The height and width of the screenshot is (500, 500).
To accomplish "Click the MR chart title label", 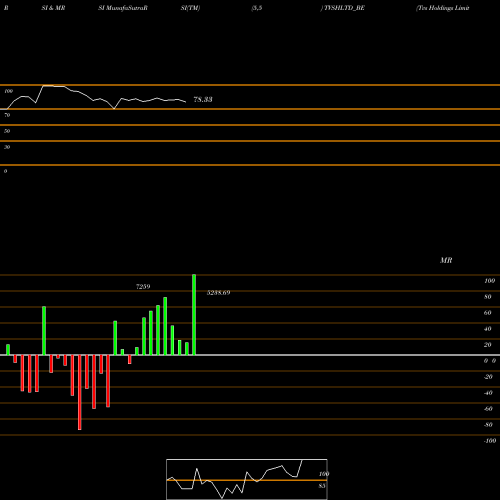I will (x=446, y=260).
